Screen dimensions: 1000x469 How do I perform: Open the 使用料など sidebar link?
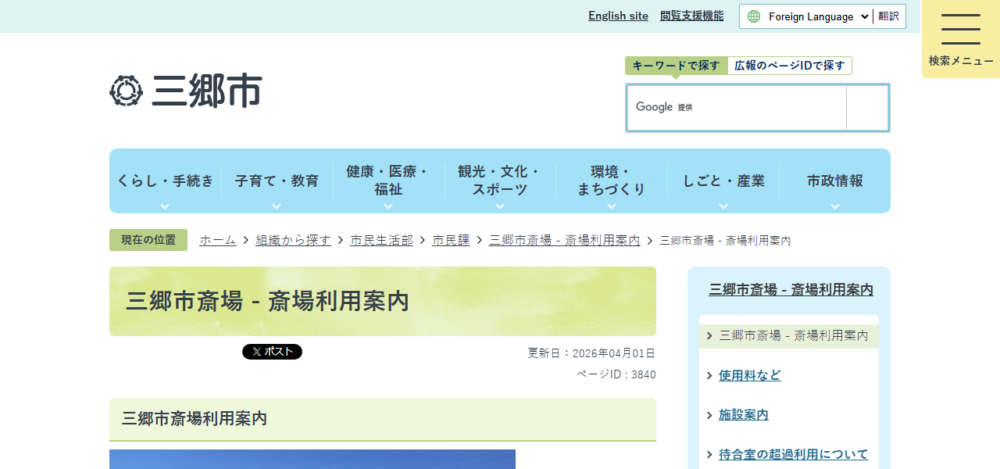click(749, 375)
